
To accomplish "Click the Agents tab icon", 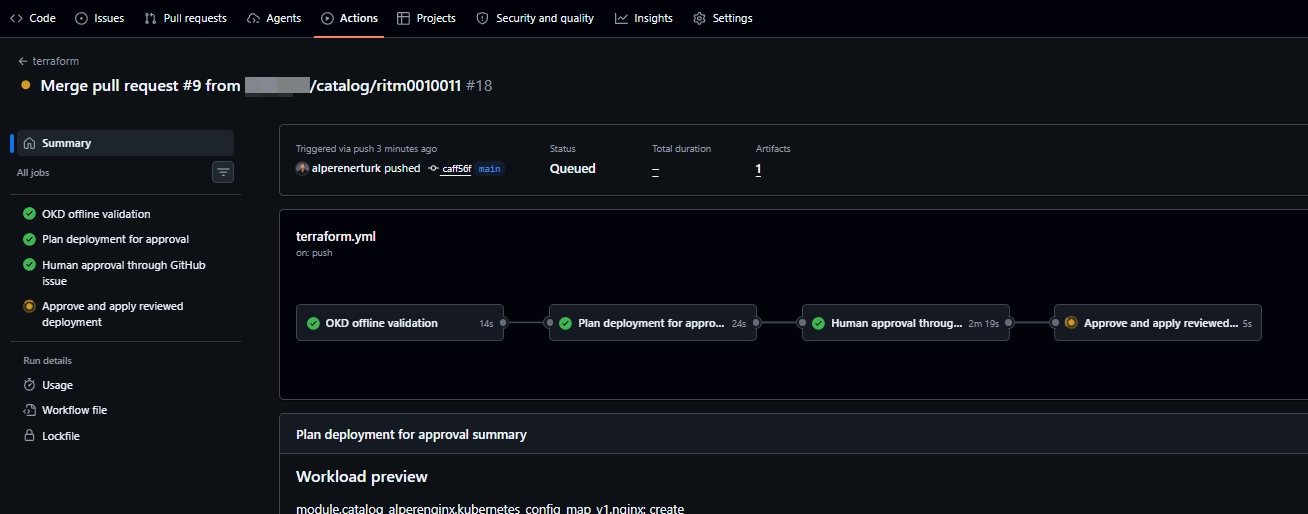I will 253,18.
